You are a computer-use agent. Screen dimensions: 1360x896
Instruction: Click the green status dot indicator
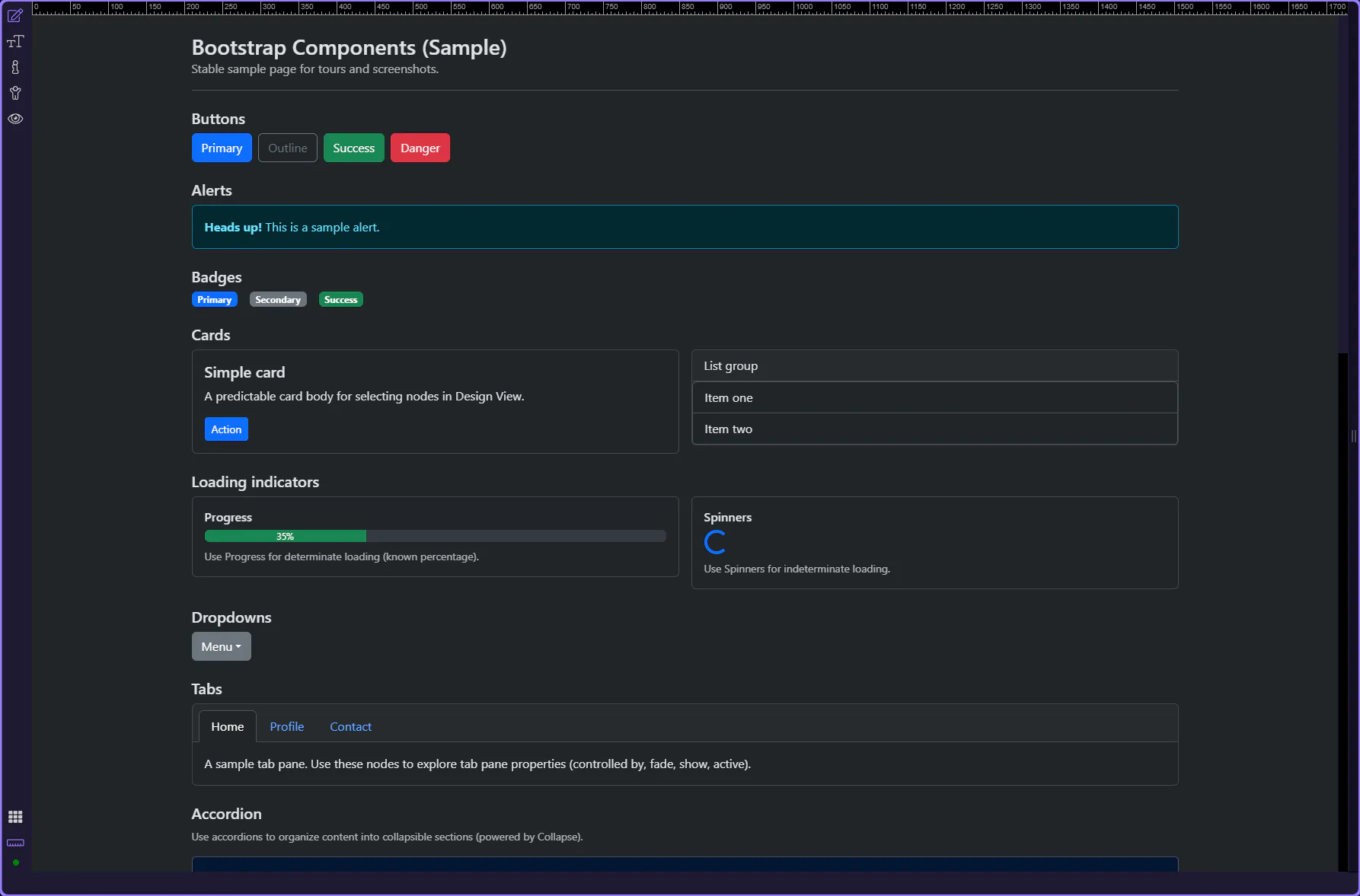[16, 863]
